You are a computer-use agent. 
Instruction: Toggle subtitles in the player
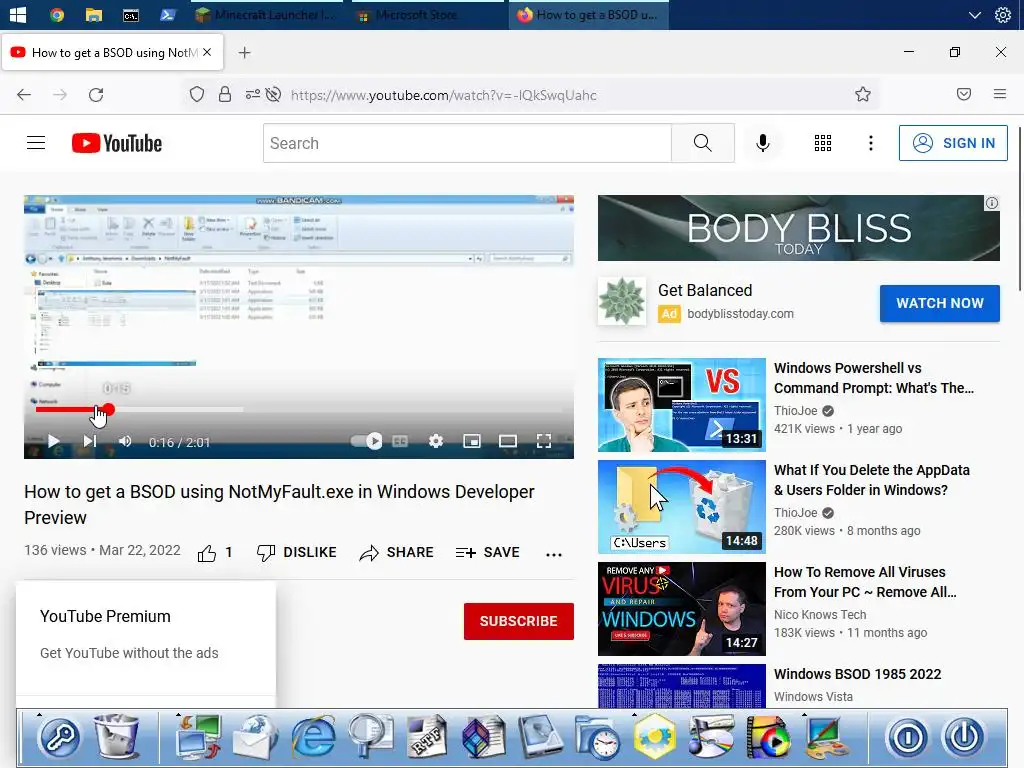[400, 441]
